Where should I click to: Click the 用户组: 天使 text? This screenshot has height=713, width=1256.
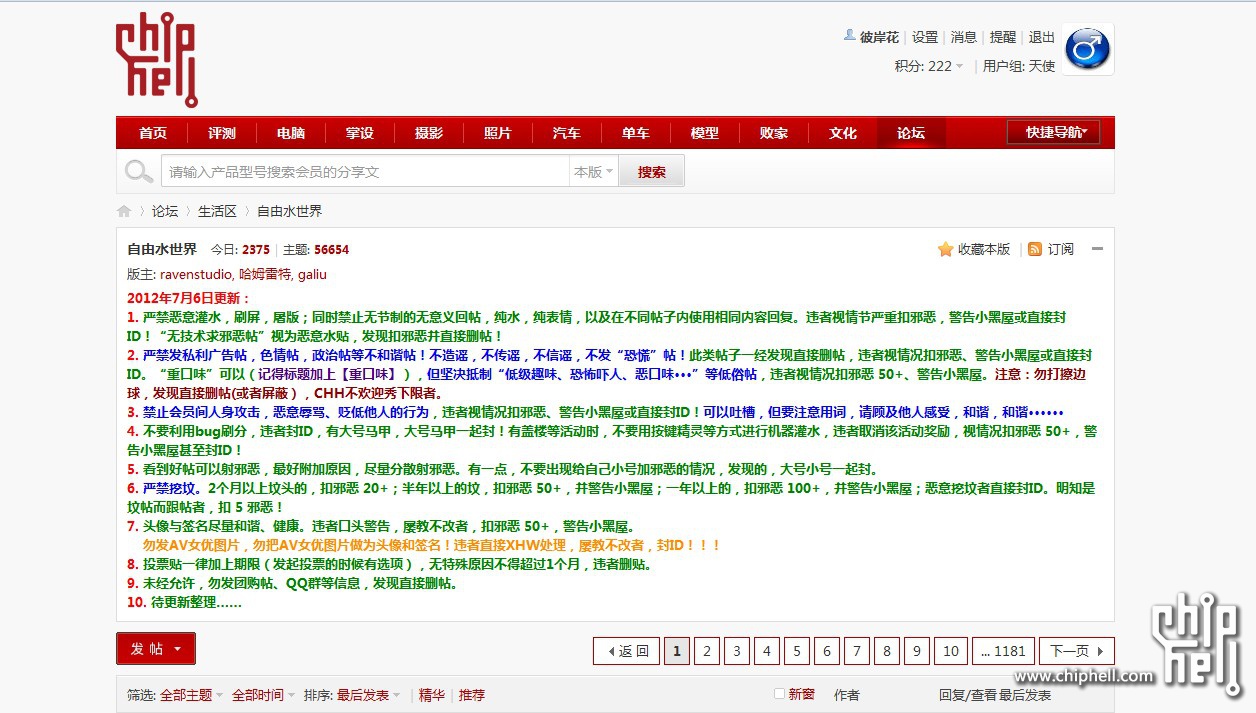click(x=1019, y=66)
